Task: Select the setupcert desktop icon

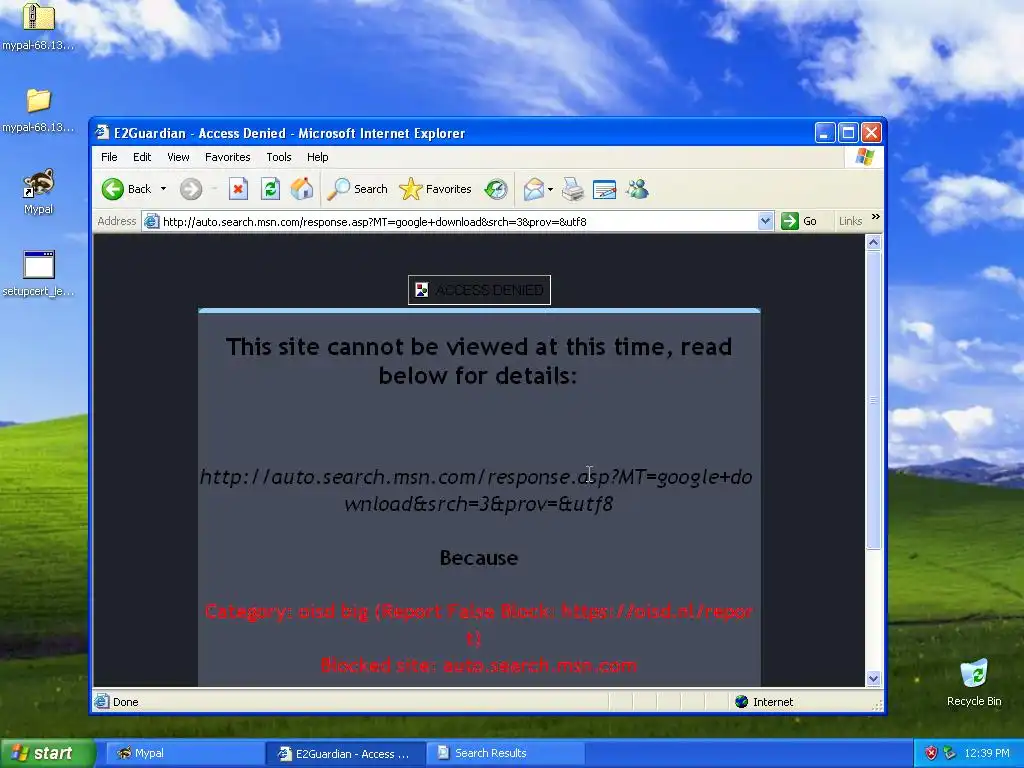Action: 39,273
